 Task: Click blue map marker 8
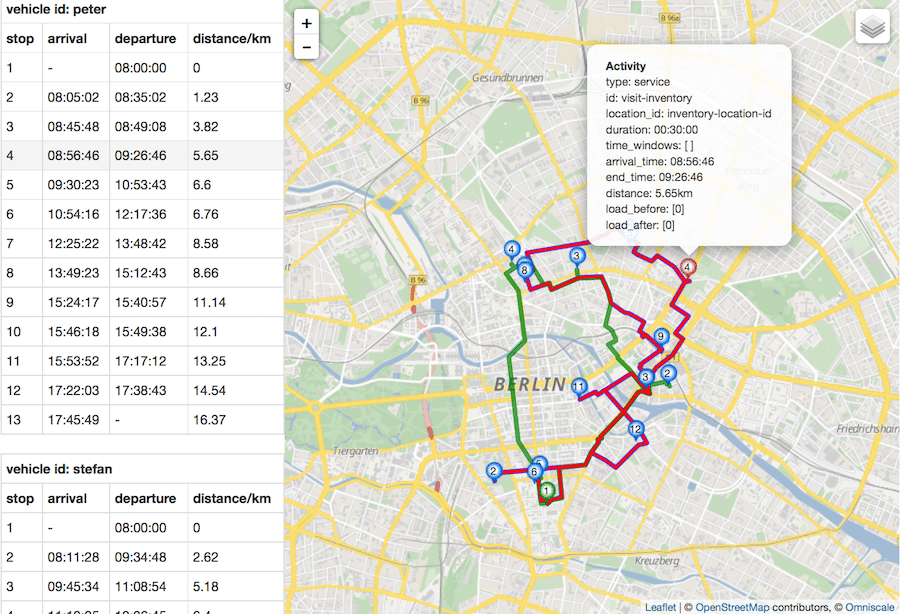525,268
